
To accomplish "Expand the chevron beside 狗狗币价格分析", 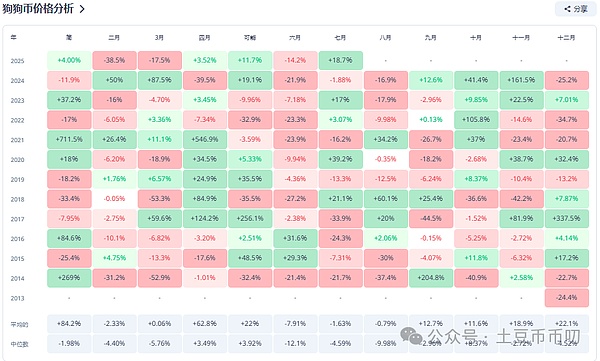I will click(x=82, y=9).
